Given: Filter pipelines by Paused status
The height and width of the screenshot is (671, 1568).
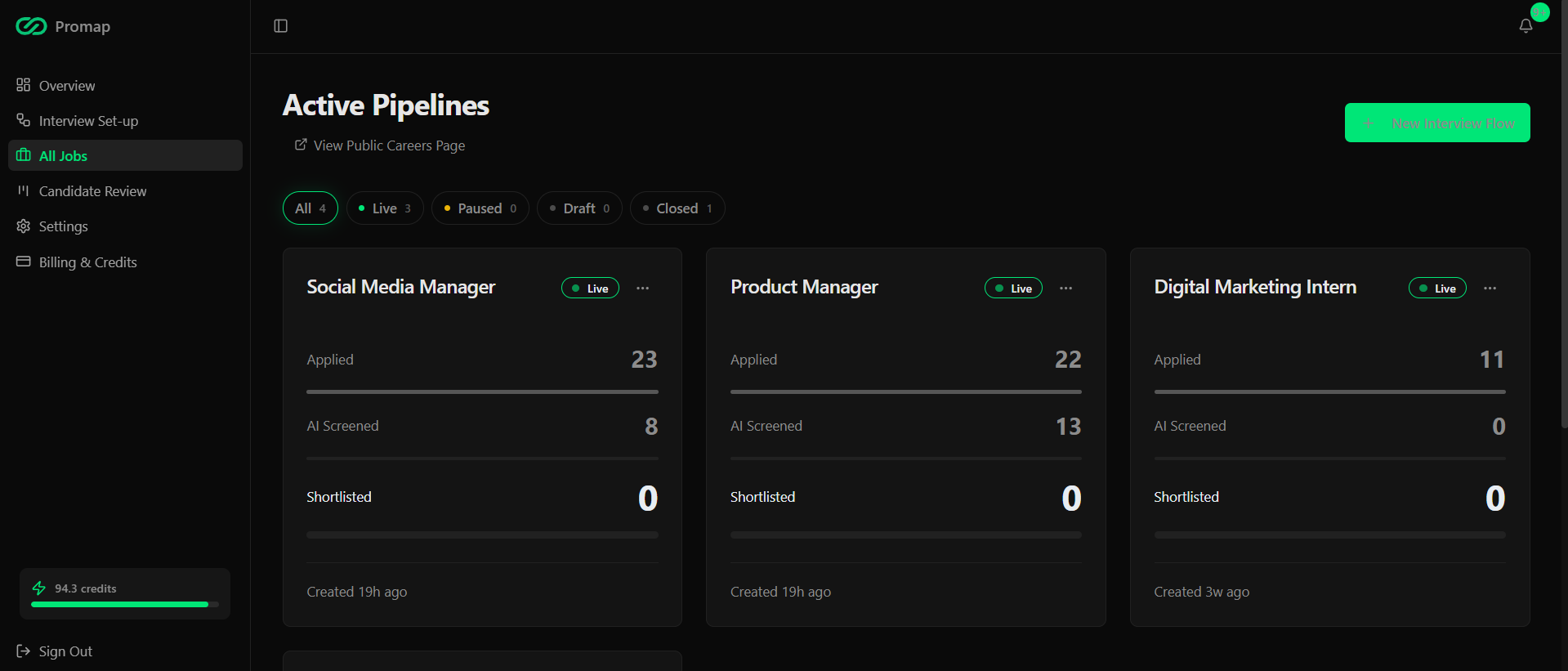Looking at the screenshot, I should (480, 208).
